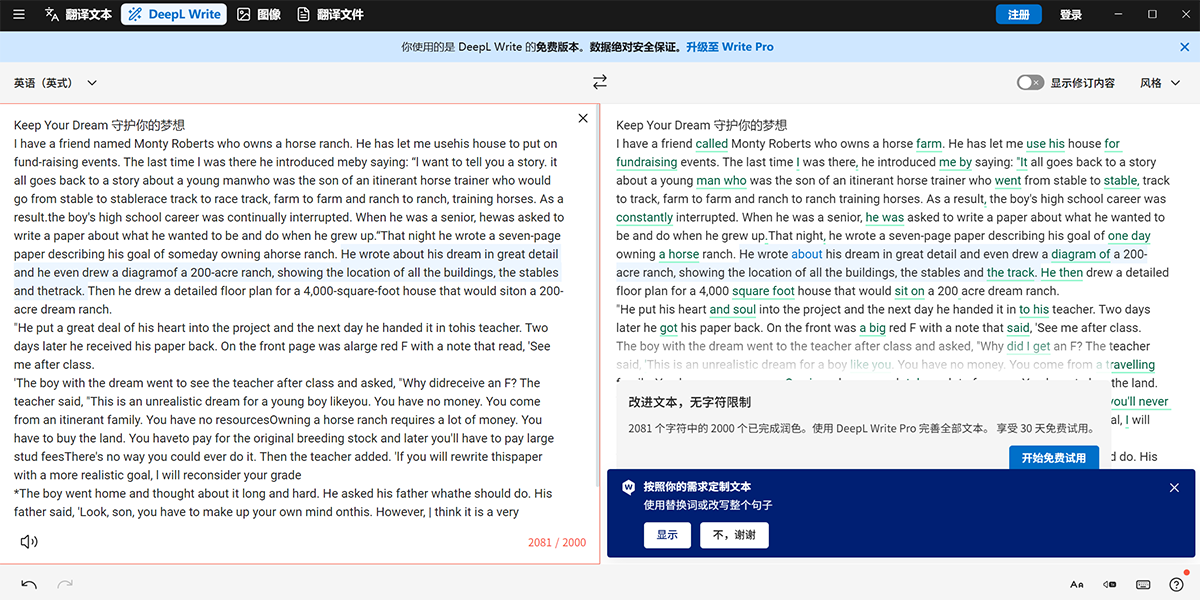The height and width of the screenshot is (600, 1200).
Task: Follow the 升级至 Write Pro link
Action: [729, 47]
